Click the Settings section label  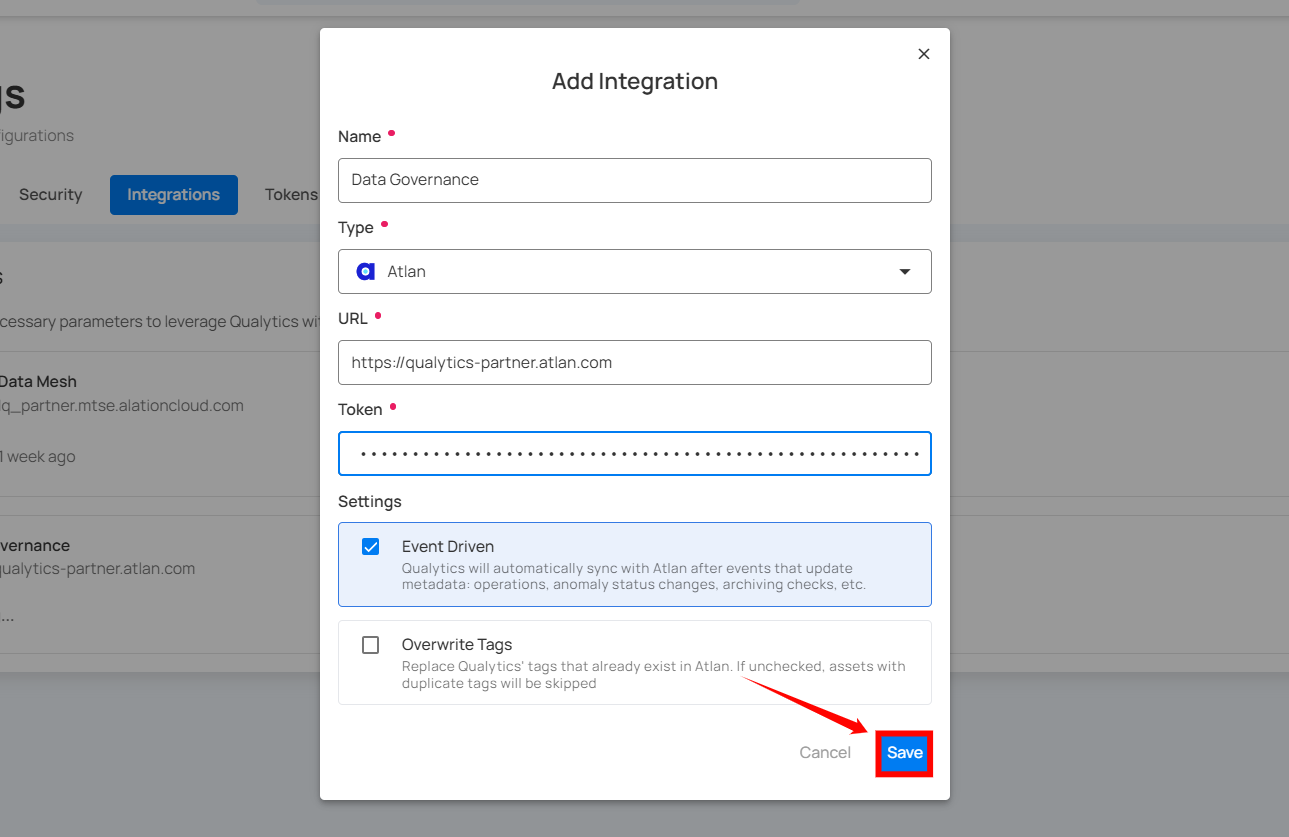369,501
